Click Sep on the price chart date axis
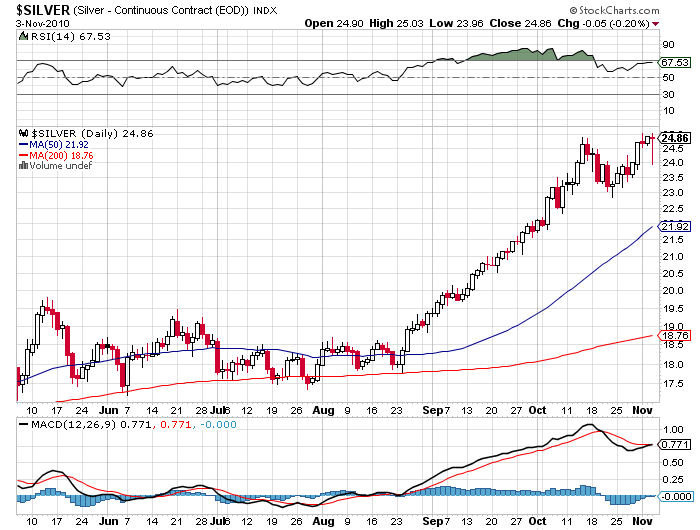 [x=432, y=410]
